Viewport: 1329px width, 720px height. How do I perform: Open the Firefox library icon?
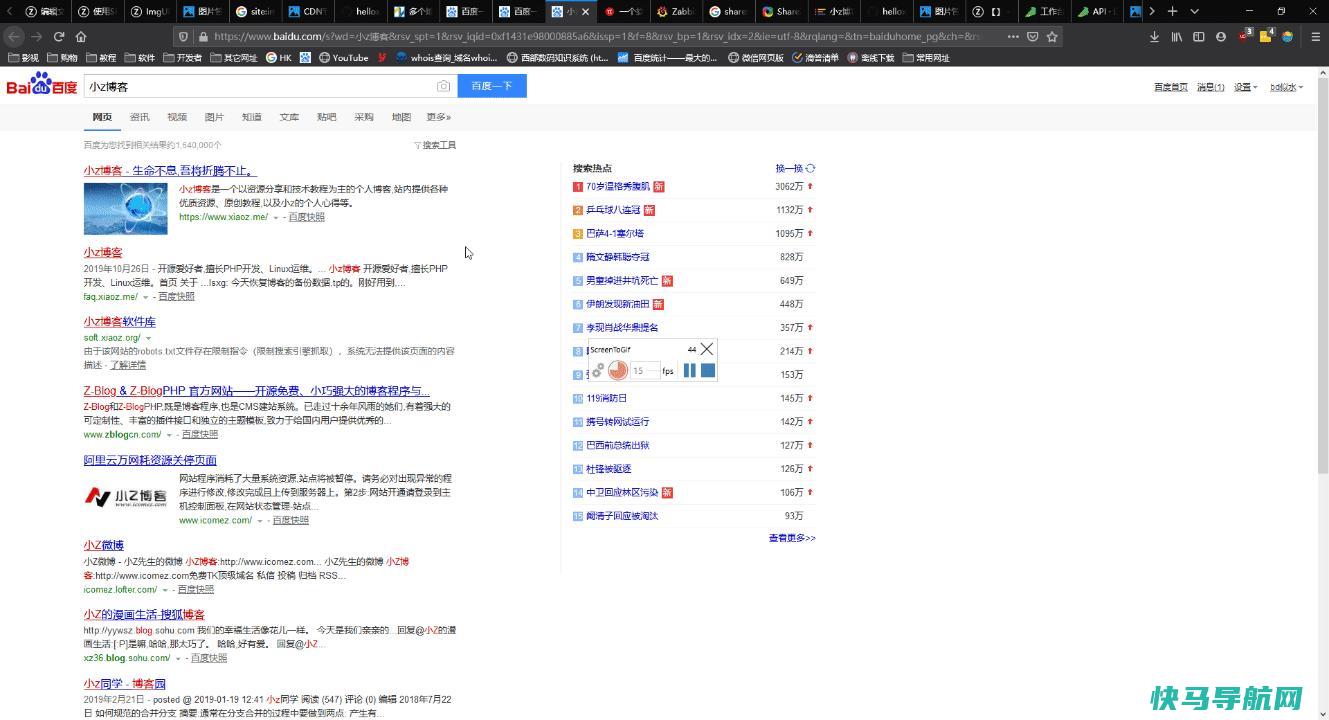[1177, 36]
